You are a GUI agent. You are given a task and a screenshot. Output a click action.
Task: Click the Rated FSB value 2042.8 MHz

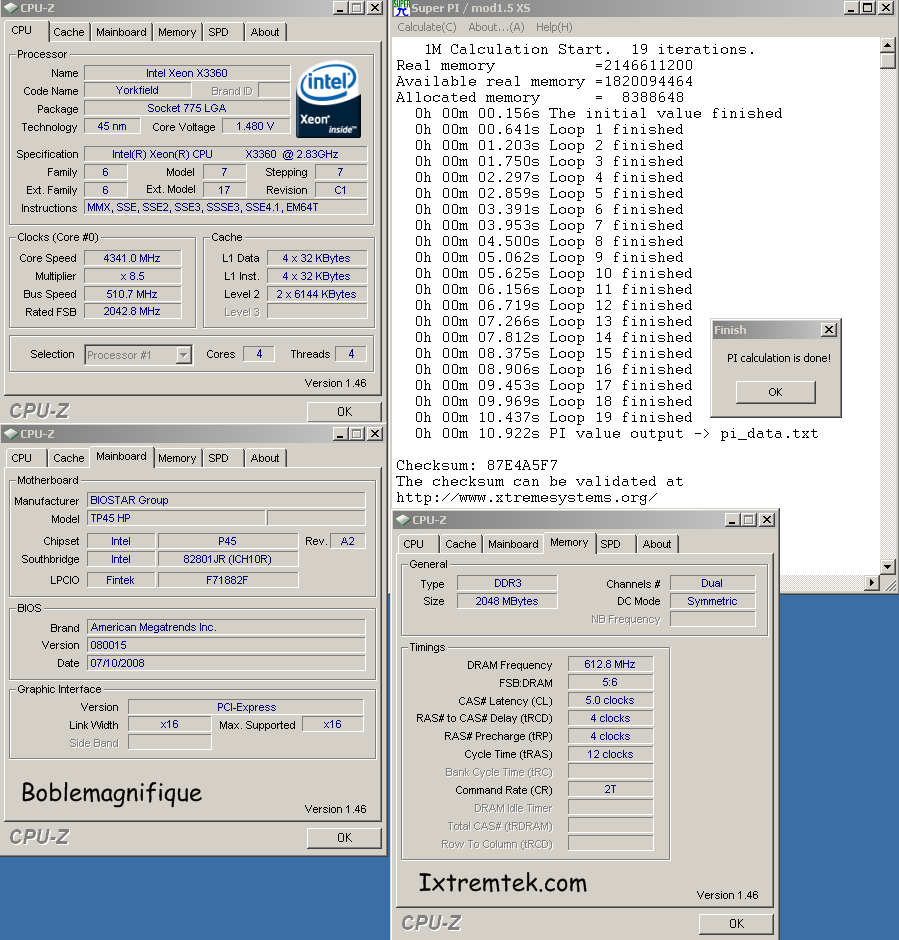point(132,312)
